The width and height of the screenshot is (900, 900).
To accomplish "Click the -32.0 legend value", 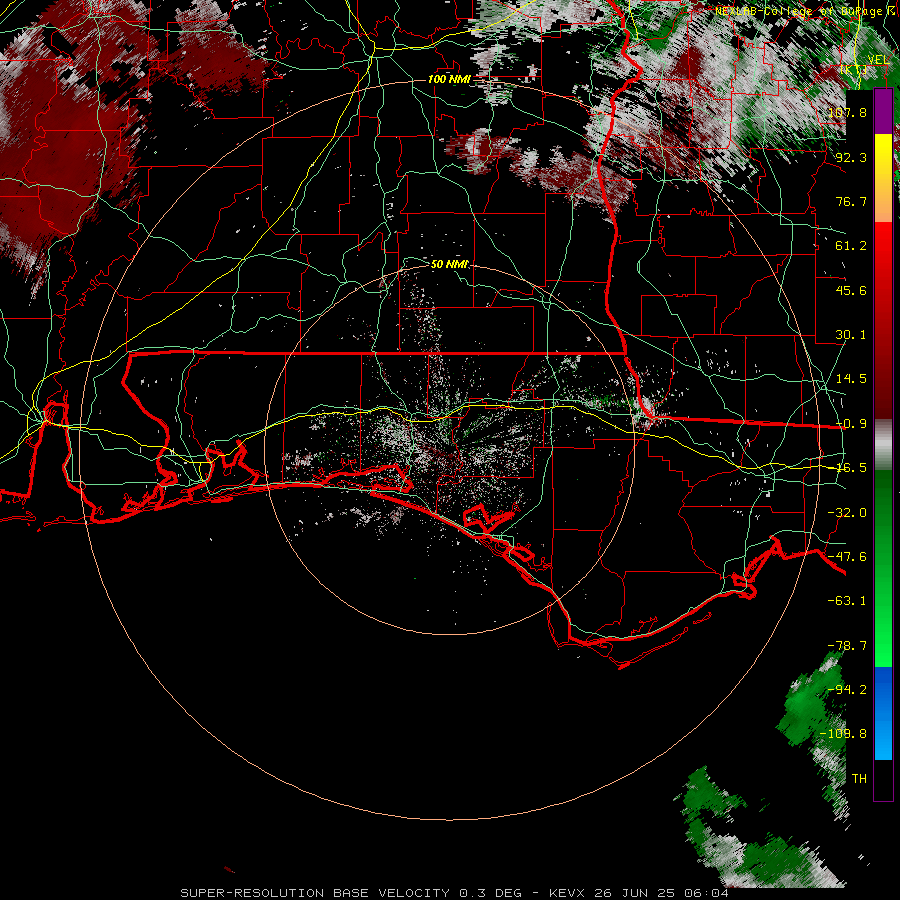I will [847, 513].
